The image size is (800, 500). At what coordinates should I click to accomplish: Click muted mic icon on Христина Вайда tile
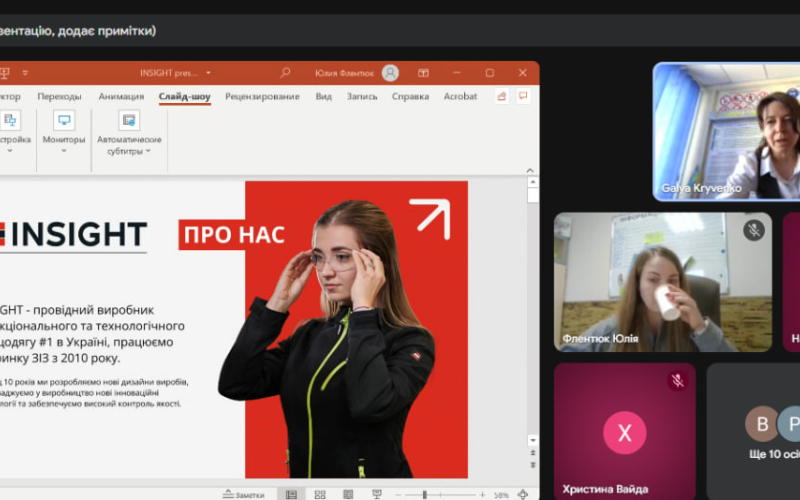pyautogui.click(x=678, y=381)
